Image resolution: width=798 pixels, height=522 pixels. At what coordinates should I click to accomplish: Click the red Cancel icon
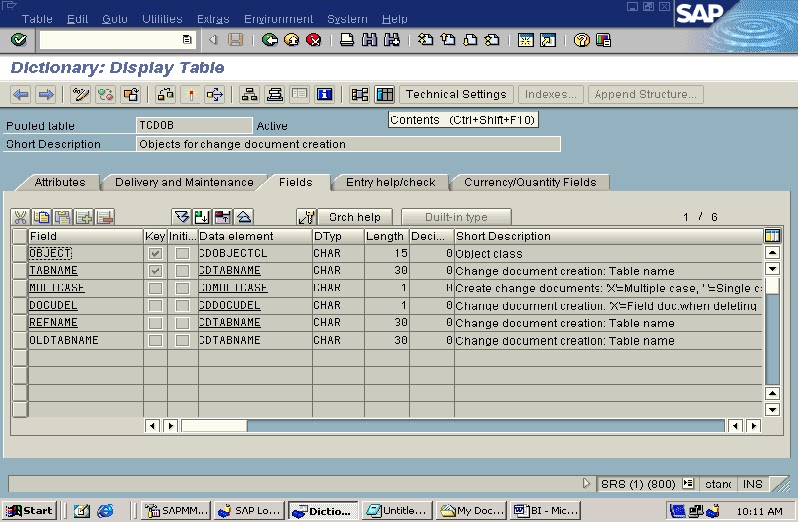coord(314,40)
